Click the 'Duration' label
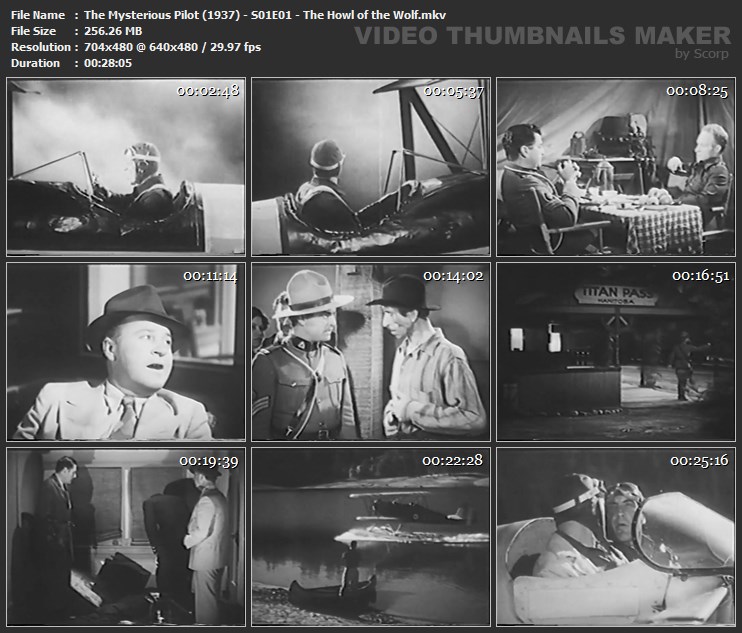742x633 pixels. point(35,63)
